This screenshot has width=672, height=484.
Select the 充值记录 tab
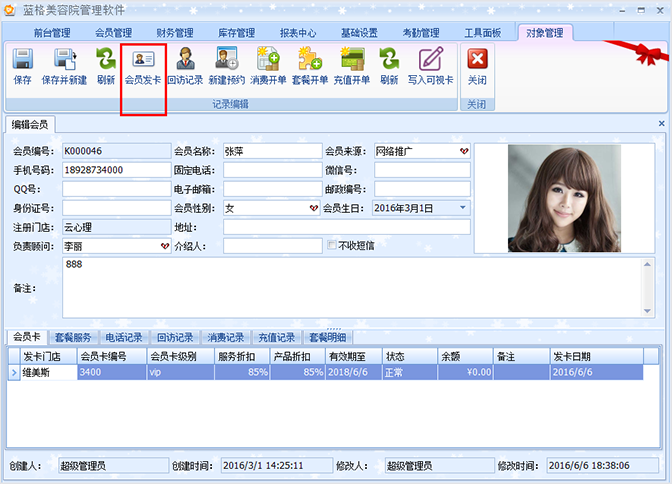pyautogui.click(x=277, y=338)
